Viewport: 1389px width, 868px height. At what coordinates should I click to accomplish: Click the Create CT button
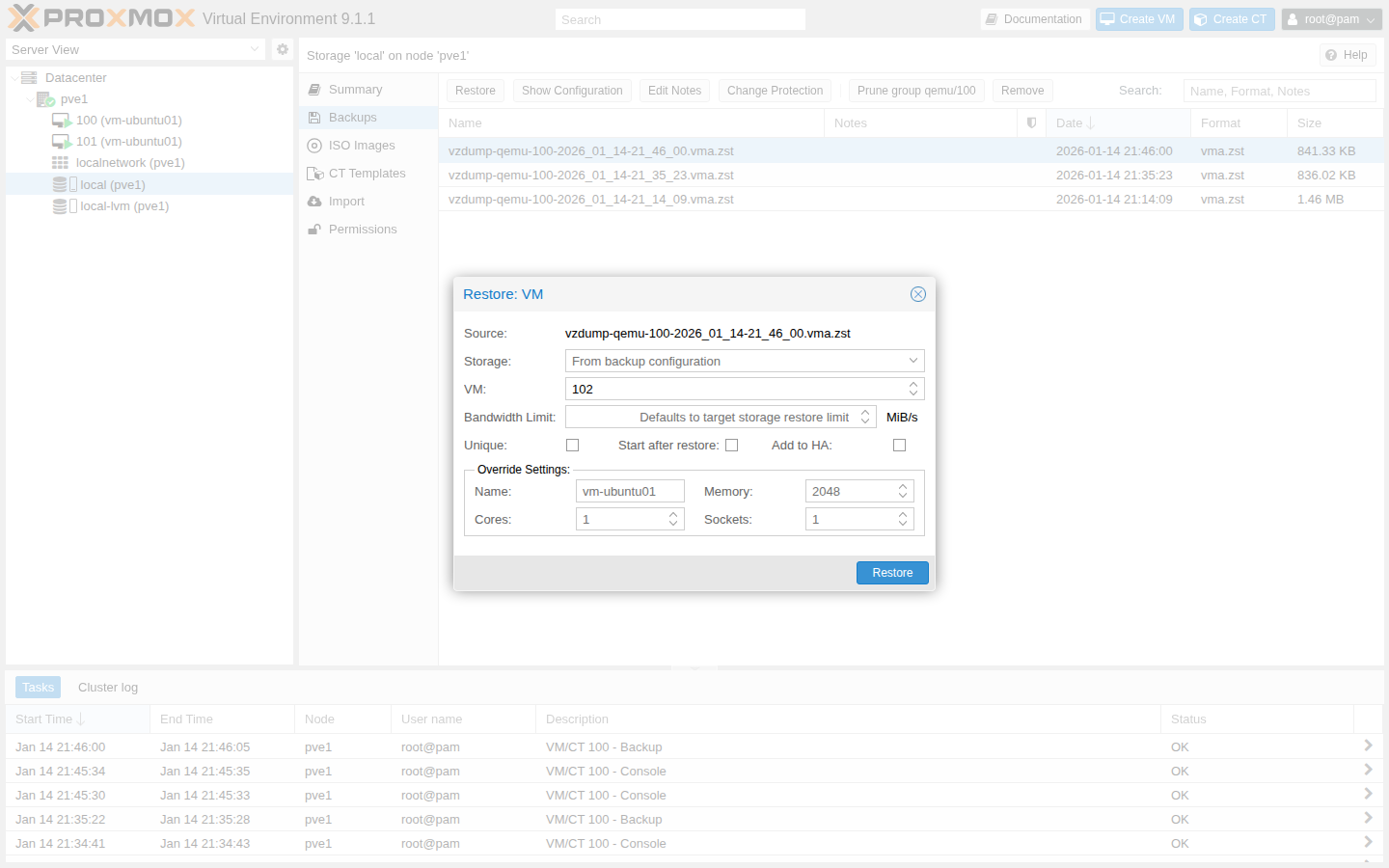(1232, 18)
